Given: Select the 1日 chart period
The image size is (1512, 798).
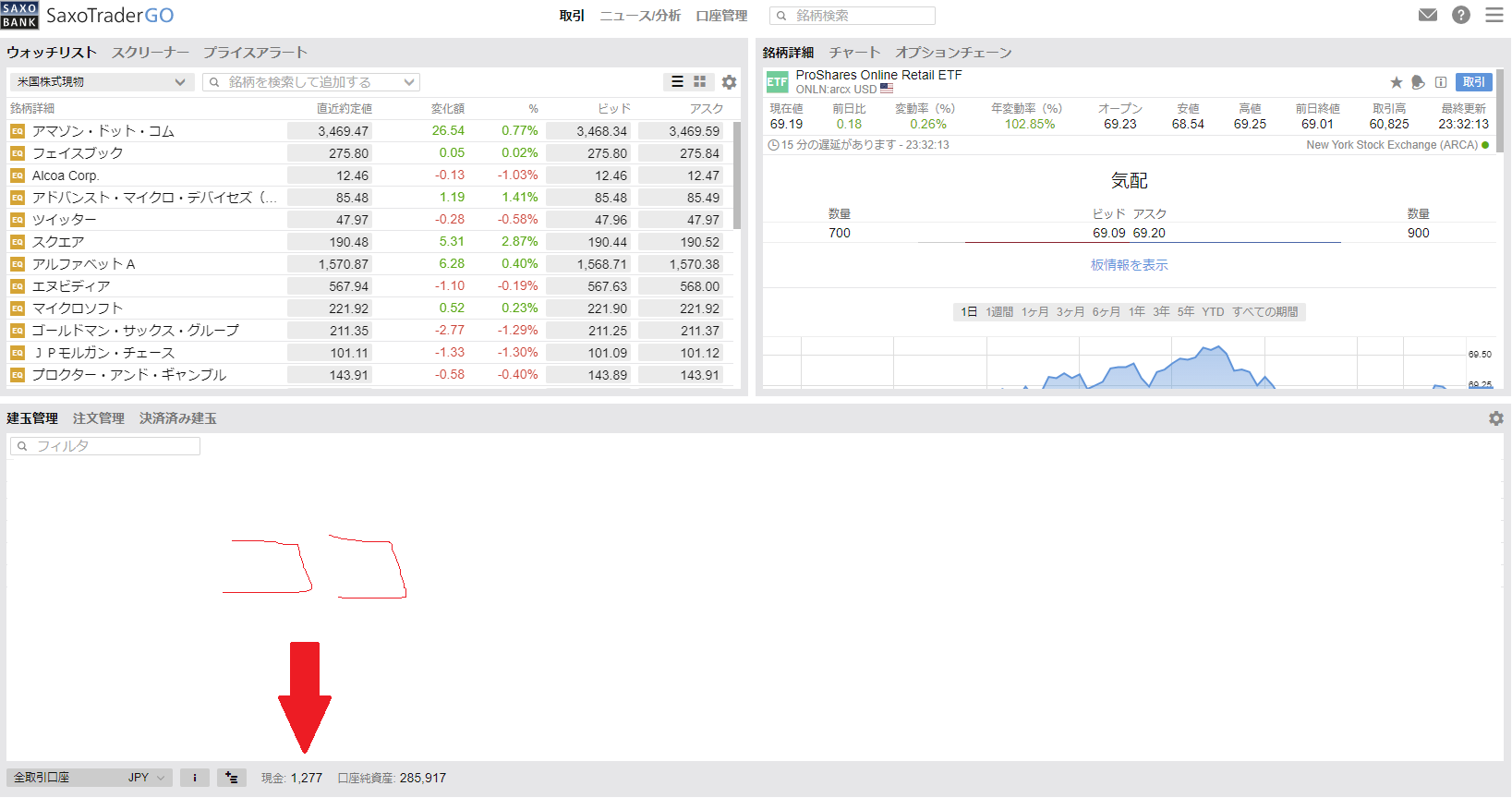Looking at the screenshot, I should (x=969, y=312).
